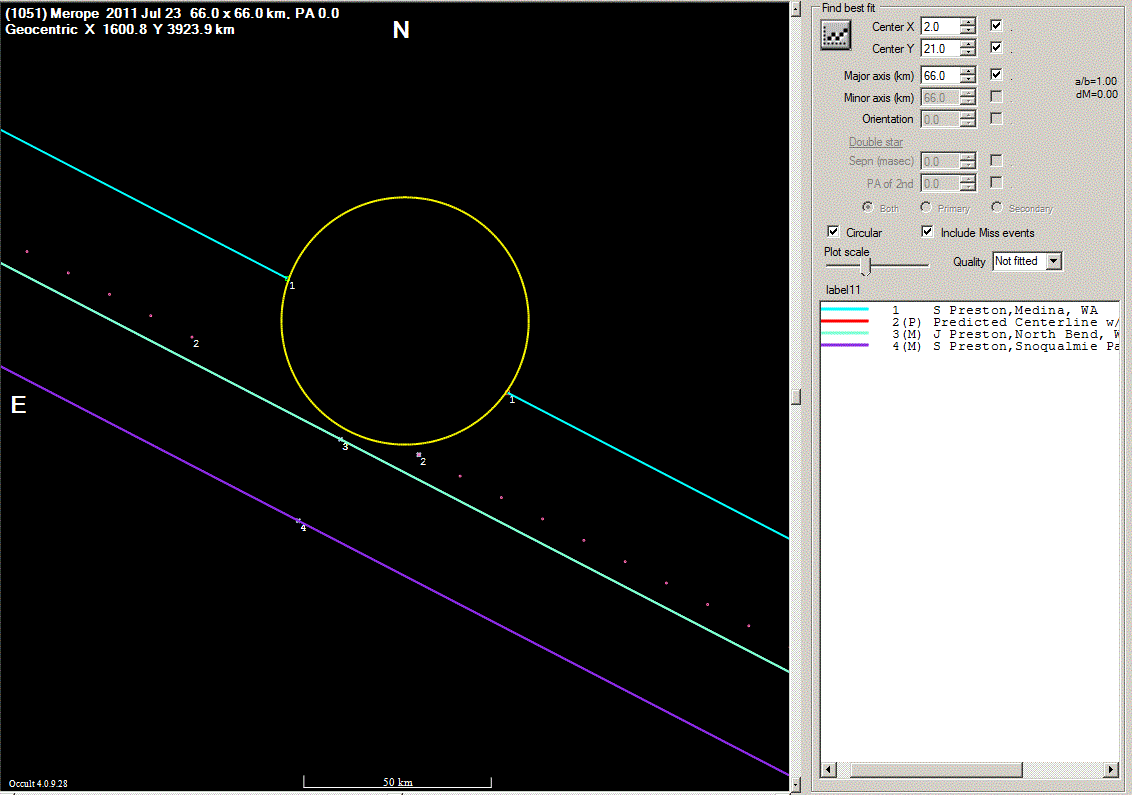Click the purple line swatch for chord 4
Screen dimensions: 1132x795
(845, 346)
